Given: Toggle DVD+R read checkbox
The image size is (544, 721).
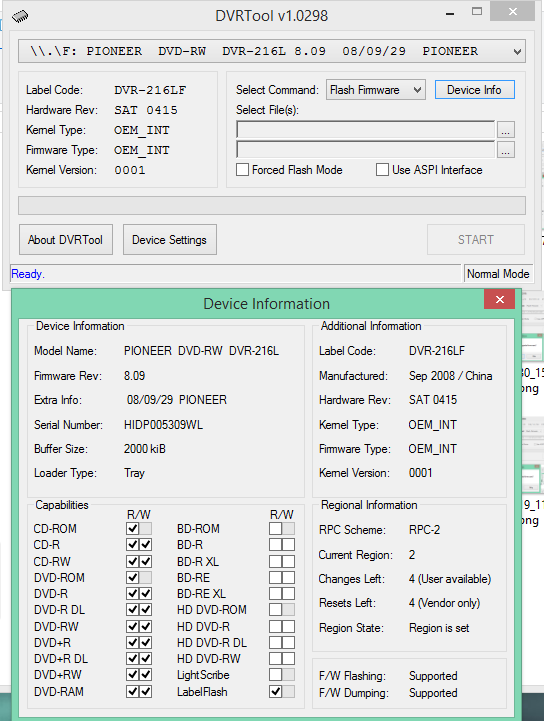Looking at the screenshot, I should [132, 642].
